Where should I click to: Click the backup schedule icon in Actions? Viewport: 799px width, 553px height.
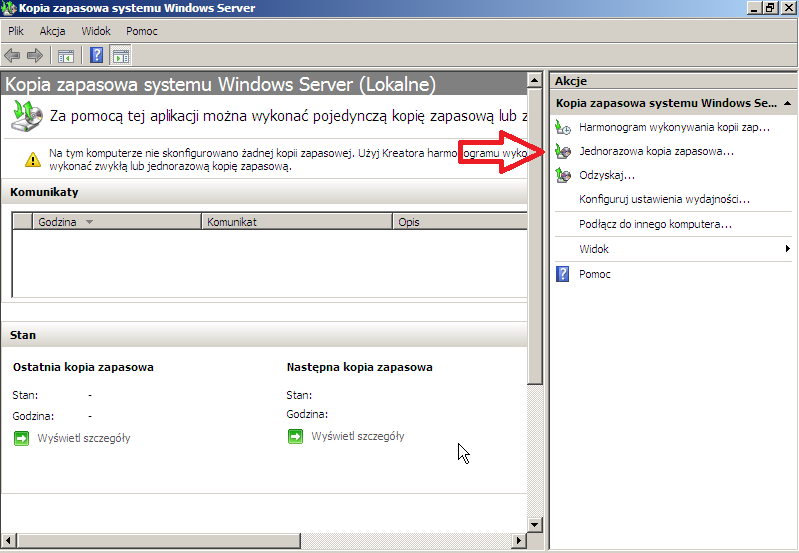tap(563, 127)
